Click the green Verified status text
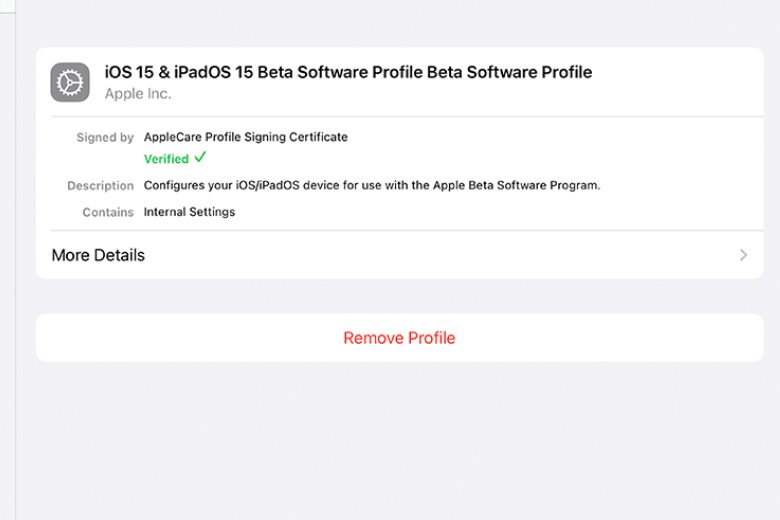This screenshot has width=780, height=520. [x=166, y=159]
